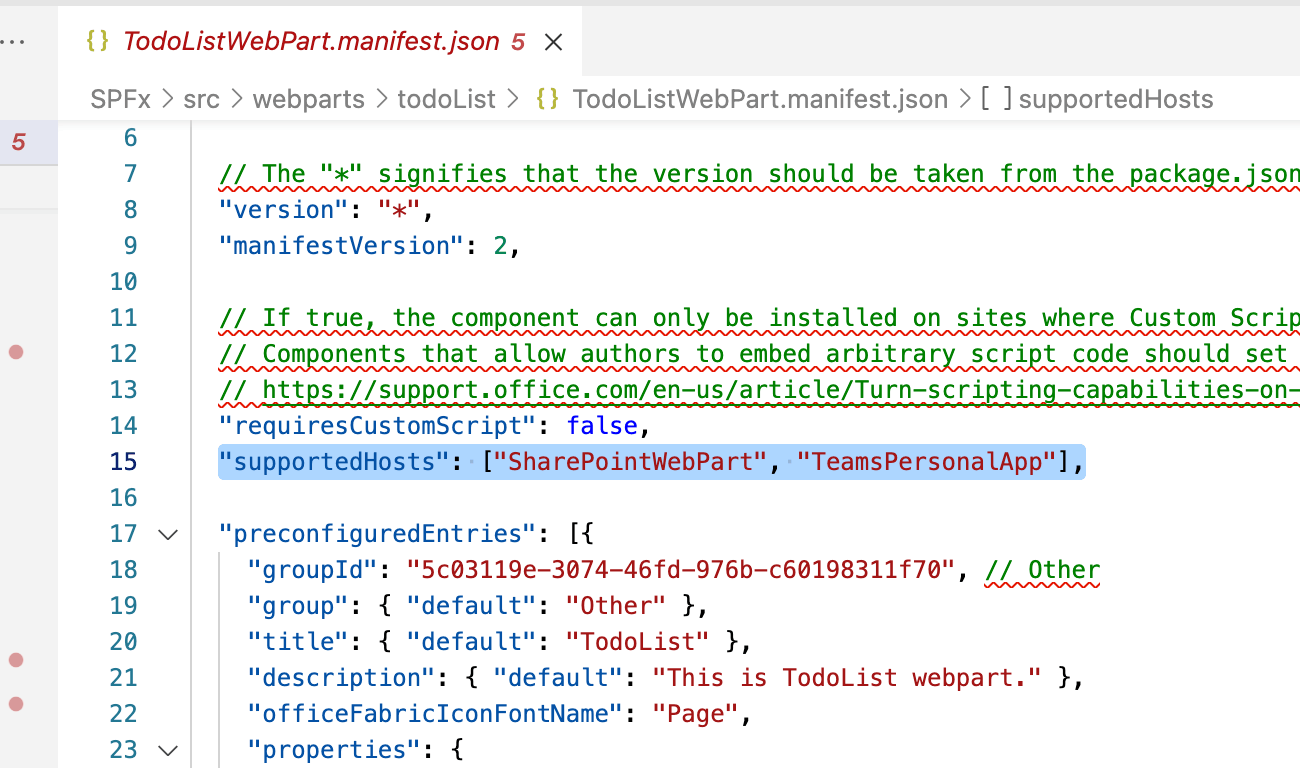This screenshot has width=1300, height=768.
Task: Click the false value of requiresCustomScript
Action: [602, 426]
